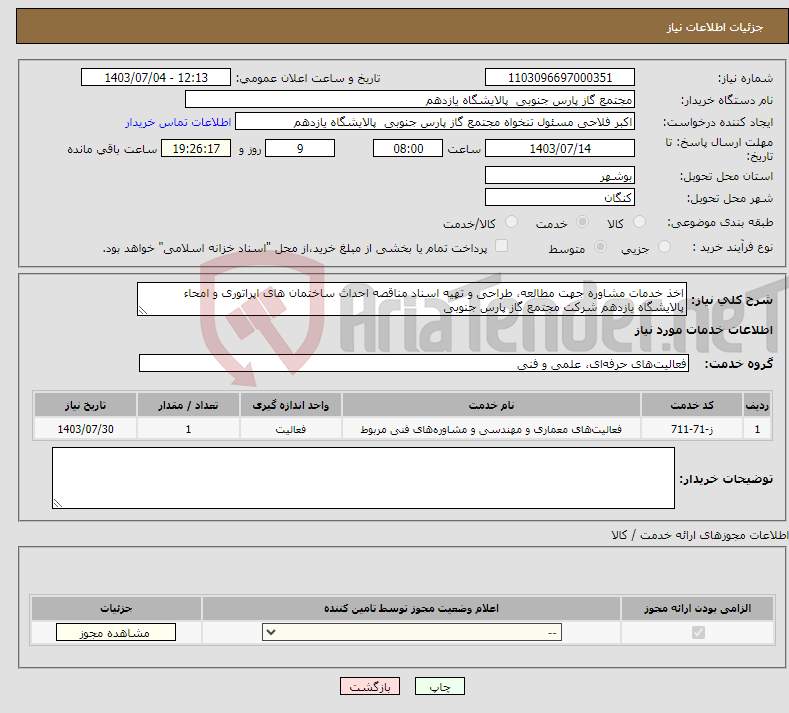Click the نام خدمت column header

tap(491, 405)
